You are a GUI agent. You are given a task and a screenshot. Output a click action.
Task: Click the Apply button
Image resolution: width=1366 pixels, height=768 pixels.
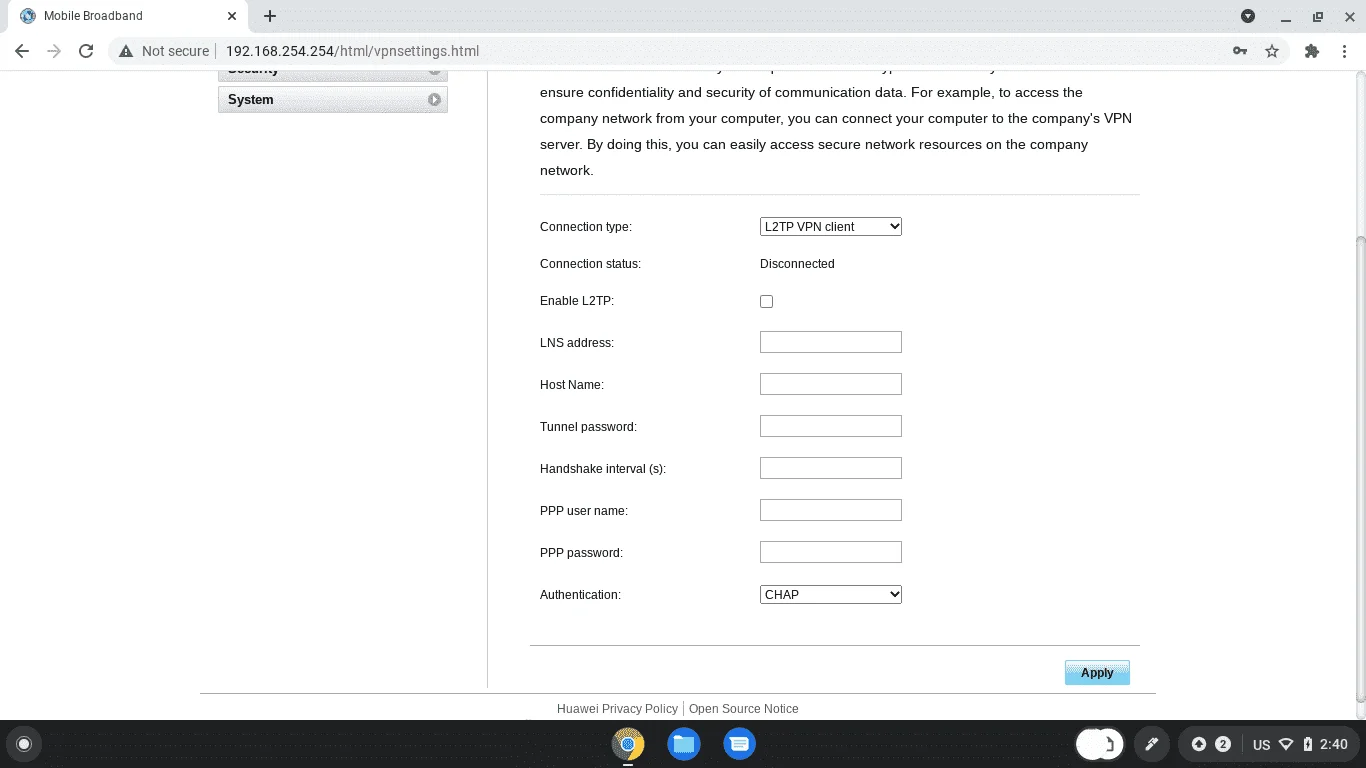click(x=1097, y=673)
